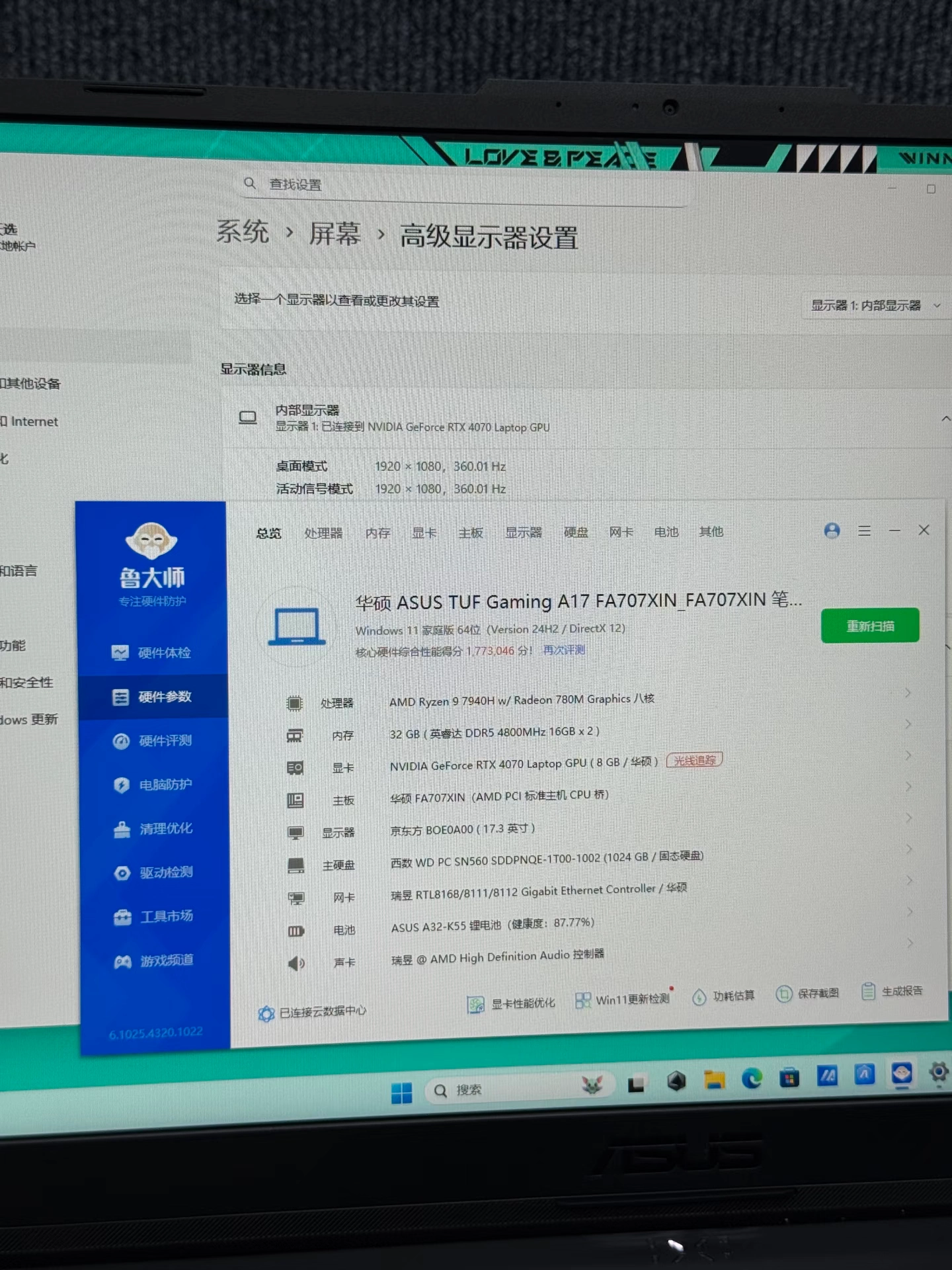Open 工具市场 tool market
Viewport: 952px width, 1270px height.
(x=155, y=917)
